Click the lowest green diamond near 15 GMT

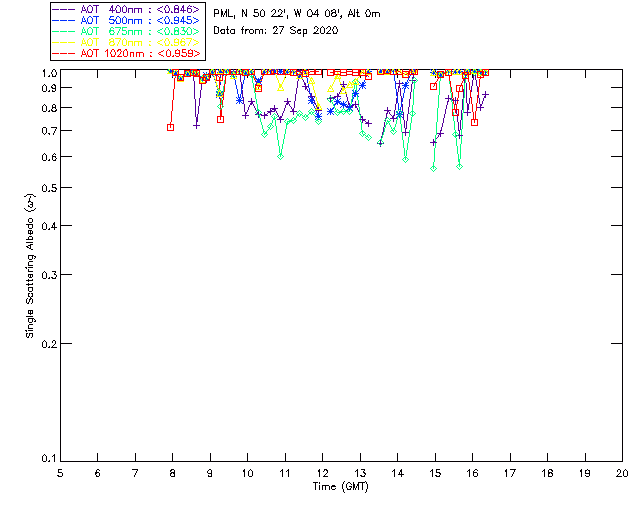click(x=433, y=168)
